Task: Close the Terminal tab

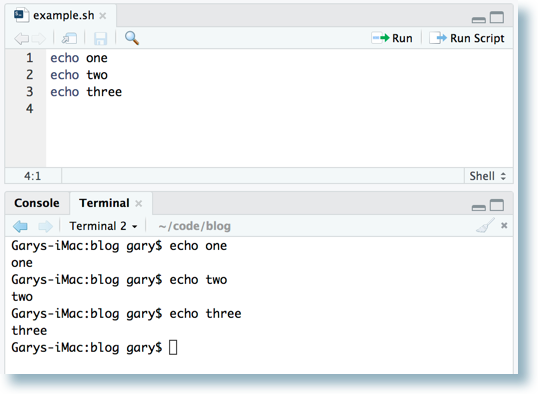Action: (139, 204)
